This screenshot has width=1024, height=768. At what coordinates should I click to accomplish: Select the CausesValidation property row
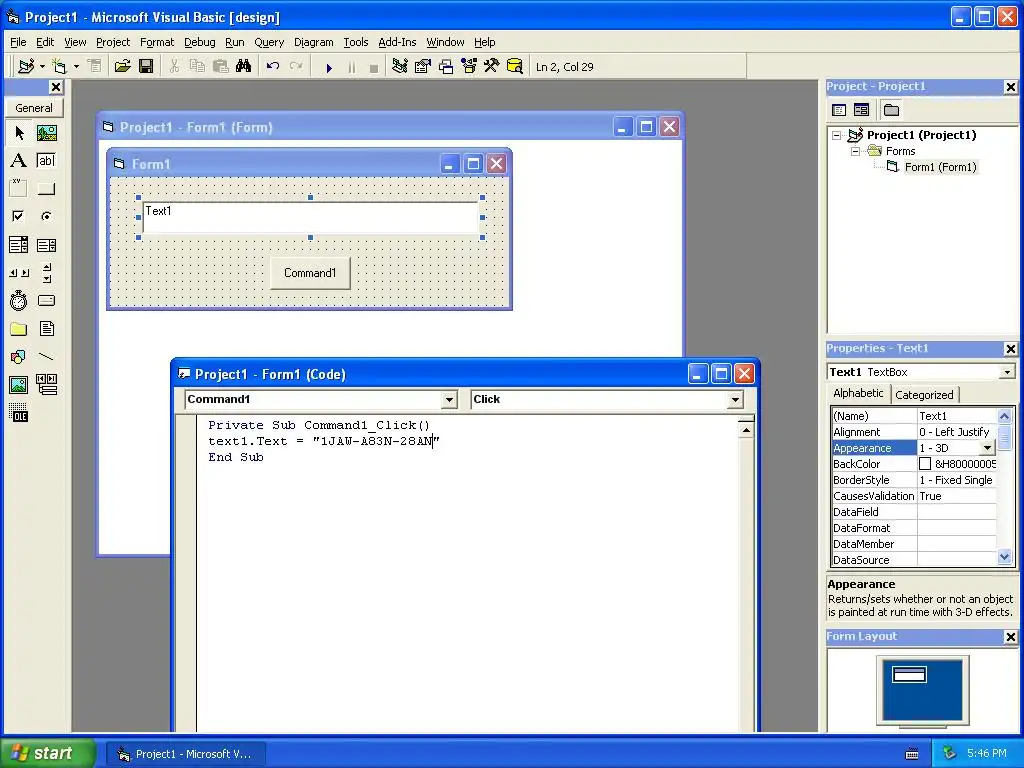tap(914, 496)
